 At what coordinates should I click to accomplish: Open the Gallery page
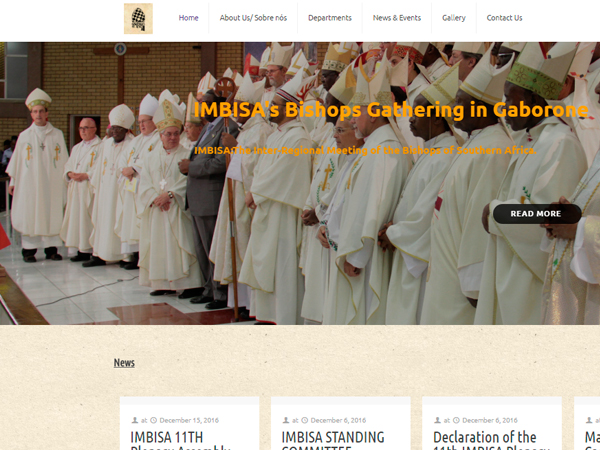453,18
